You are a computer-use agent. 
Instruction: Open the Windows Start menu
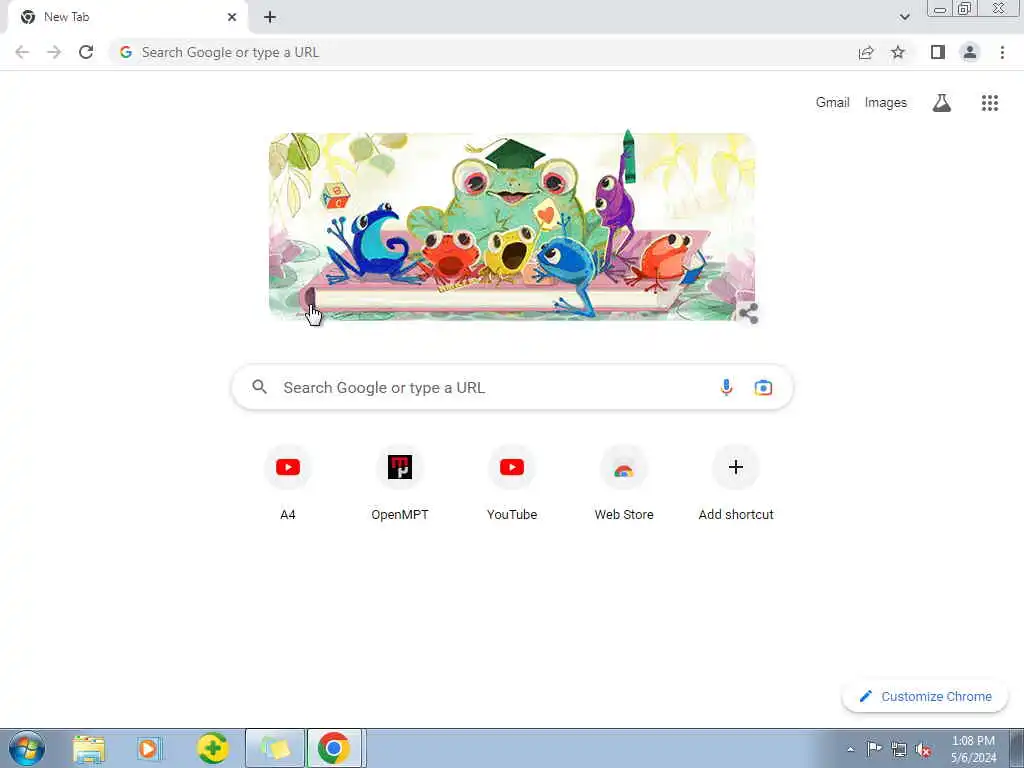27,748
